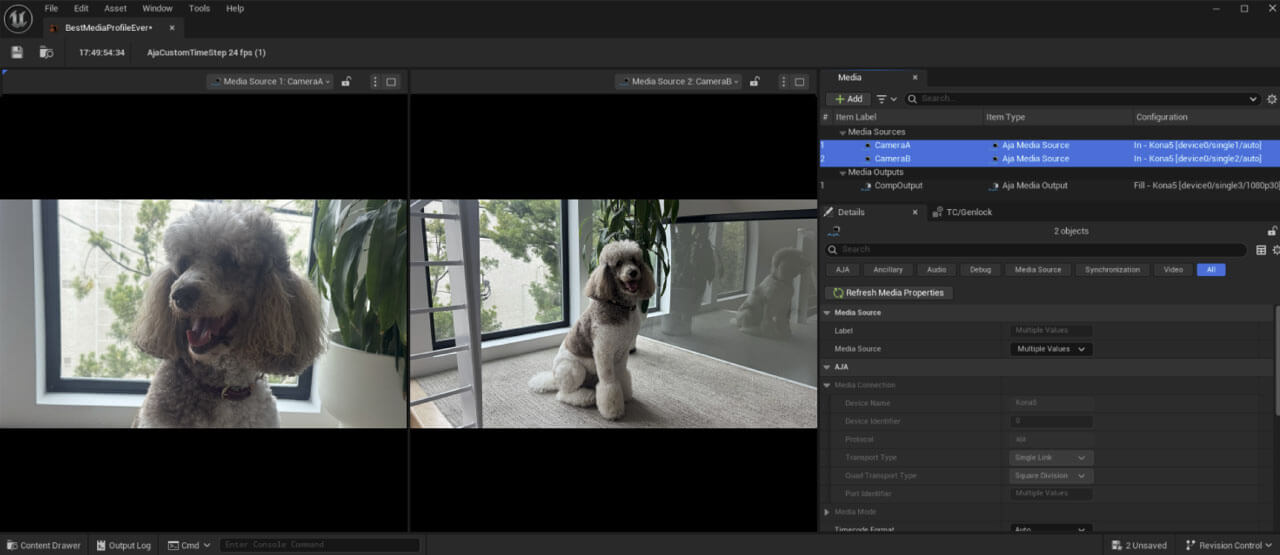Close the Media panel tab
Screen dimensions: 1280x555
click(914, 77)
